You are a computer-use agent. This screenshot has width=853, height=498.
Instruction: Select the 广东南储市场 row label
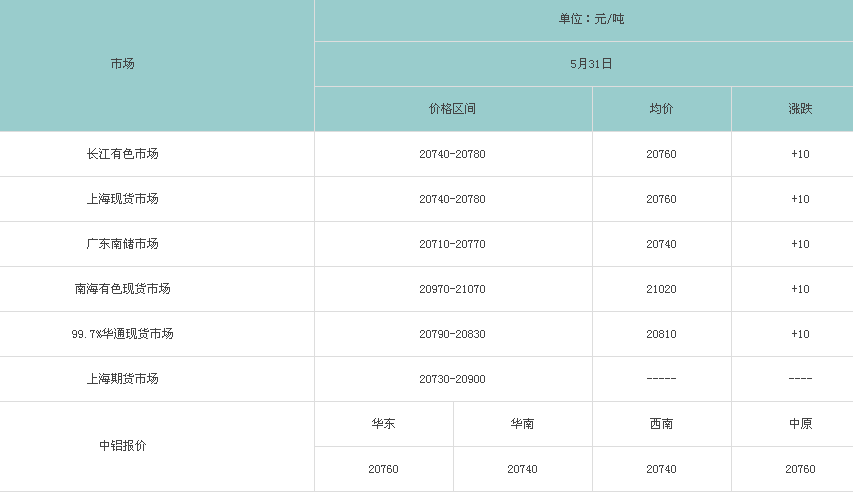pos(122,244)
